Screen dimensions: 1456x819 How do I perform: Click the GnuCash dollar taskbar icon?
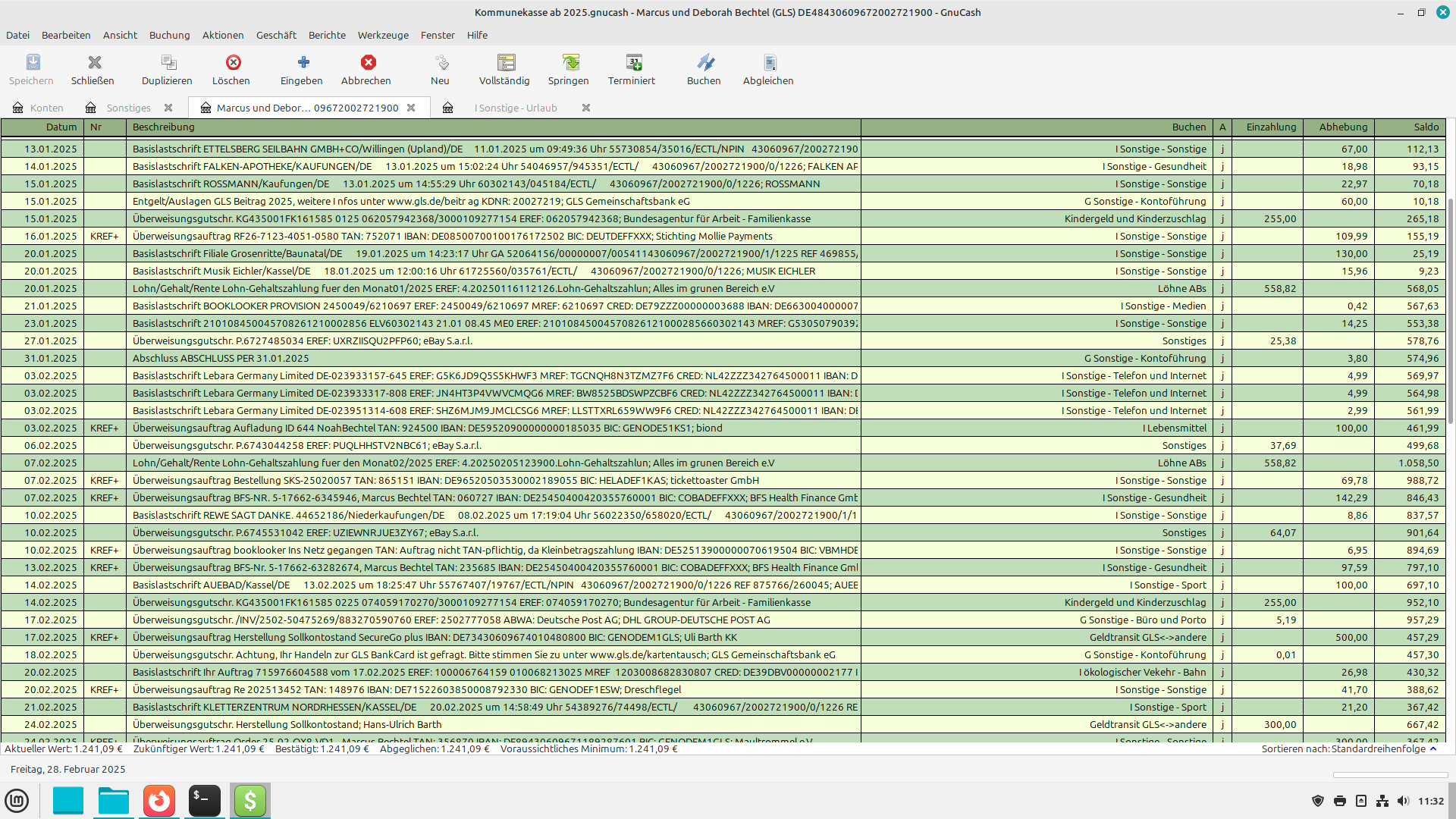point(250,801)
